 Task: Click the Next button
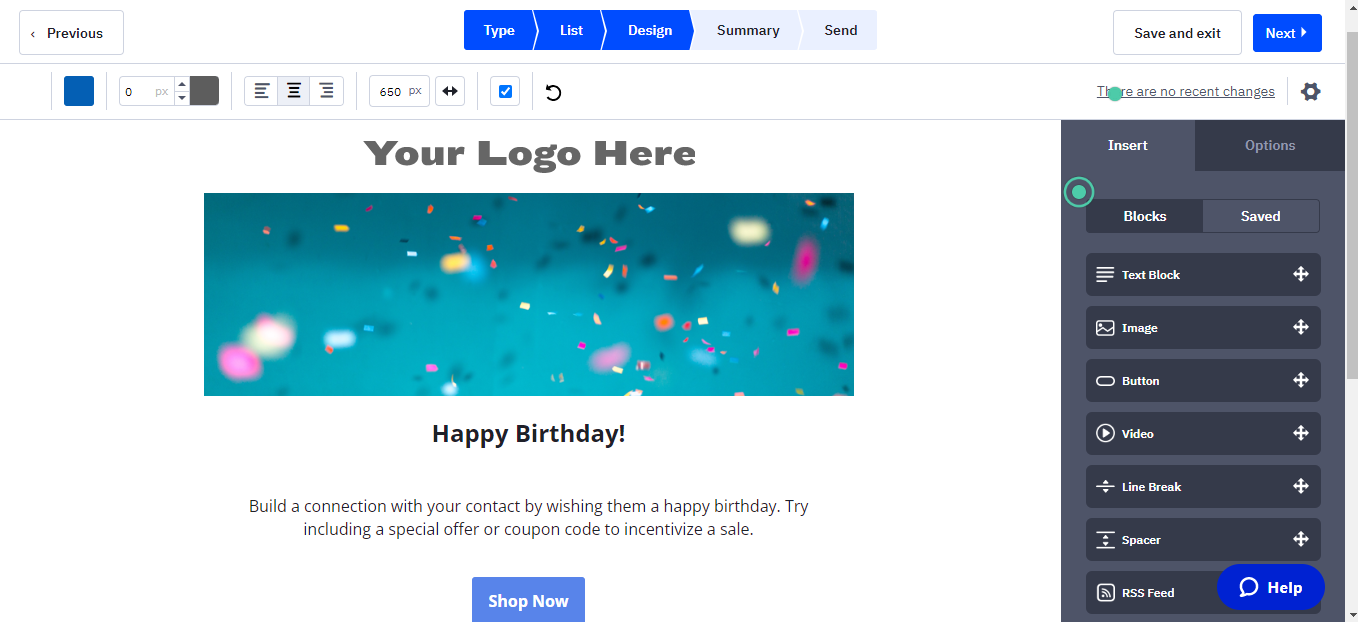point(1286,33)
